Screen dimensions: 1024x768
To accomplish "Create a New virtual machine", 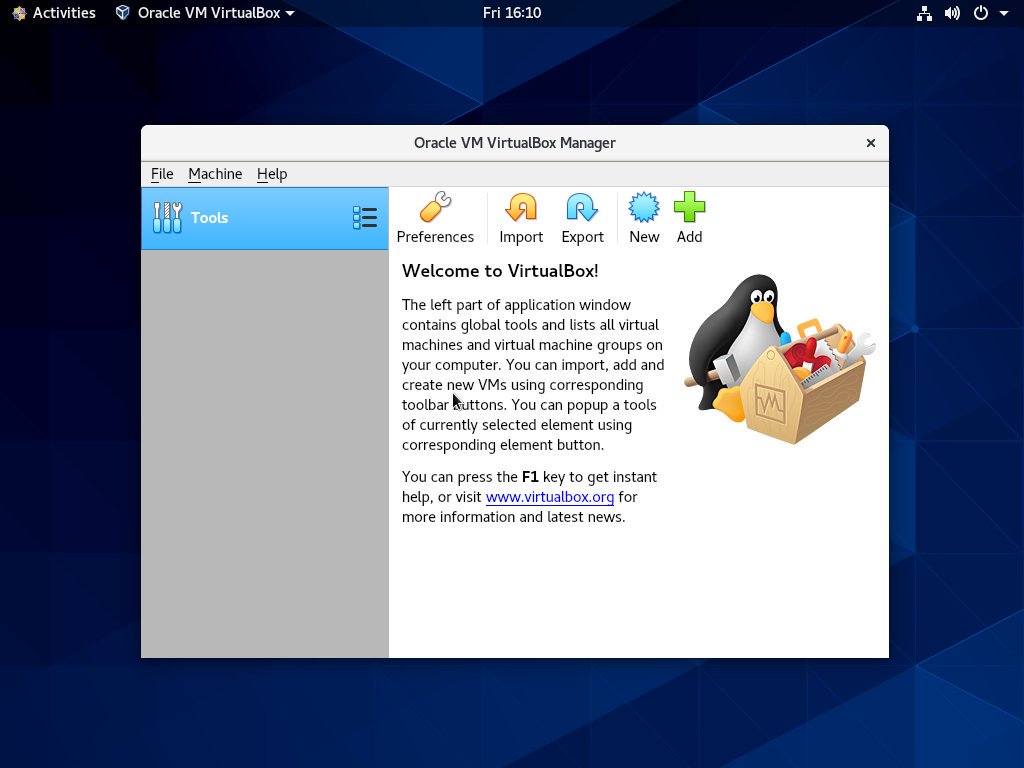I will pyautogui.click(x=643, y=217).
